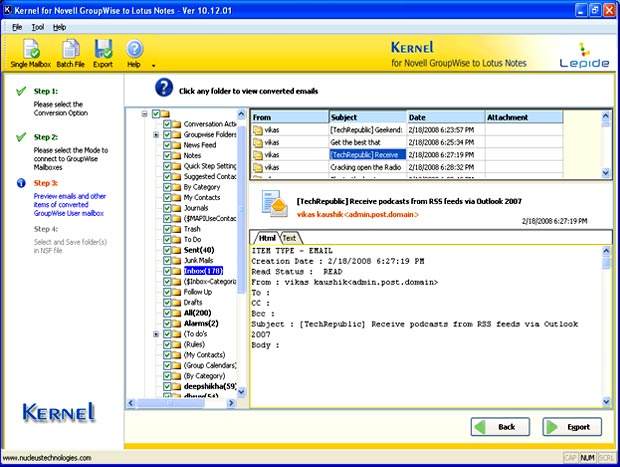Click the folder tree horizontal scrollbar thumb
Image resolution: width=620 pixels, height=467 pixels.
171,403
